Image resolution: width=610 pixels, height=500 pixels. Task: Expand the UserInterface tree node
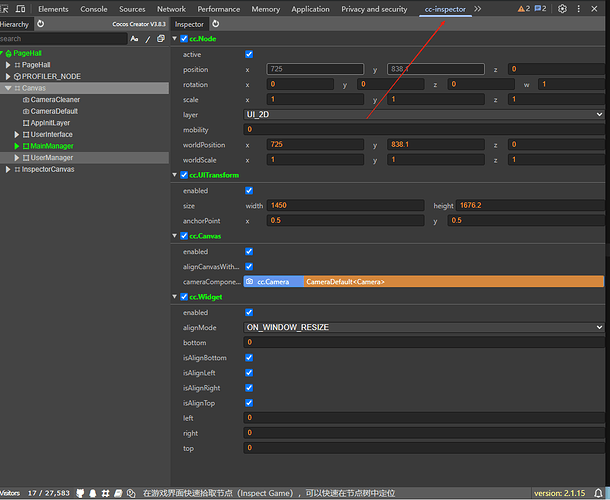tap(17, 135)
